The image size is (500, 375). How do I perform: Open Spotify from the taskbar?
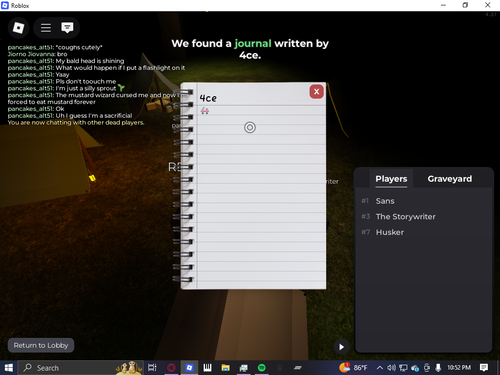pyautogui.click(x=262, y=368)
